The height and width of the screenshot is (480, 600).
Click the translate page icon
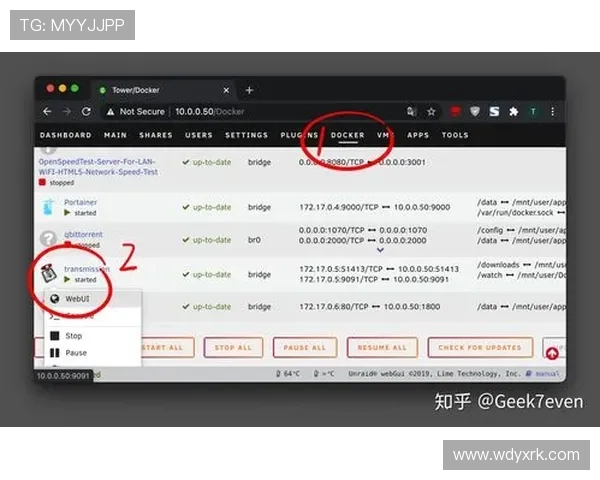(x=411, y=112)
